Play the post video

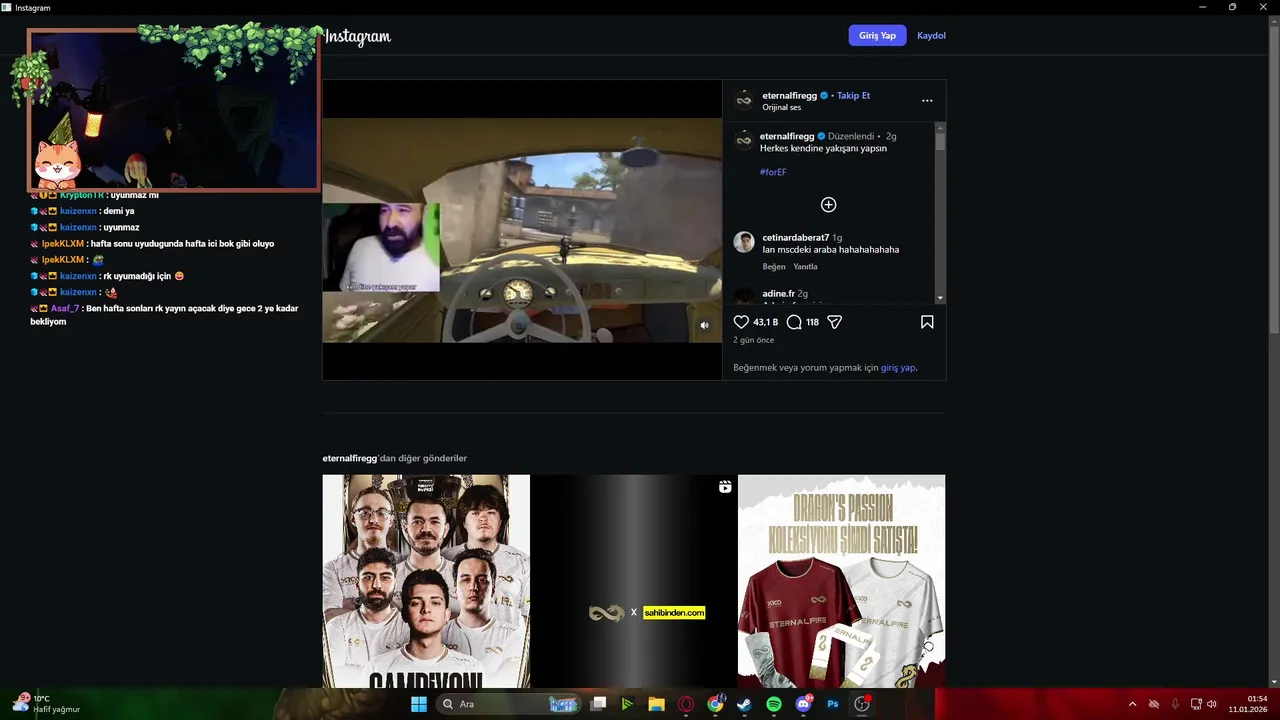[522, 230]
